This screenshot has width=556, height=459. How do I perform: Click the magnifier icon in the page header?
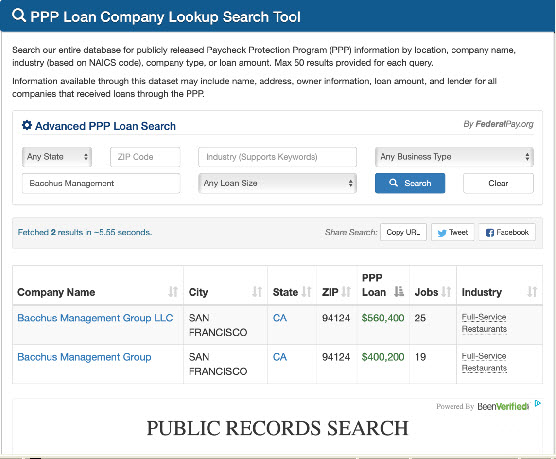[19, 16]
